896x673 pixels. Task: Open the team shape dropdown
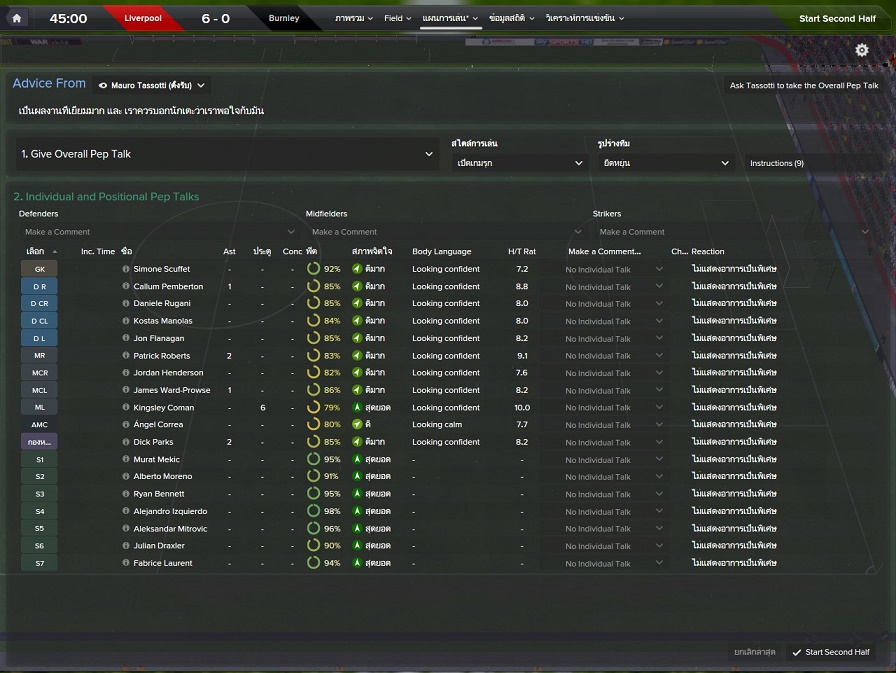666,163
